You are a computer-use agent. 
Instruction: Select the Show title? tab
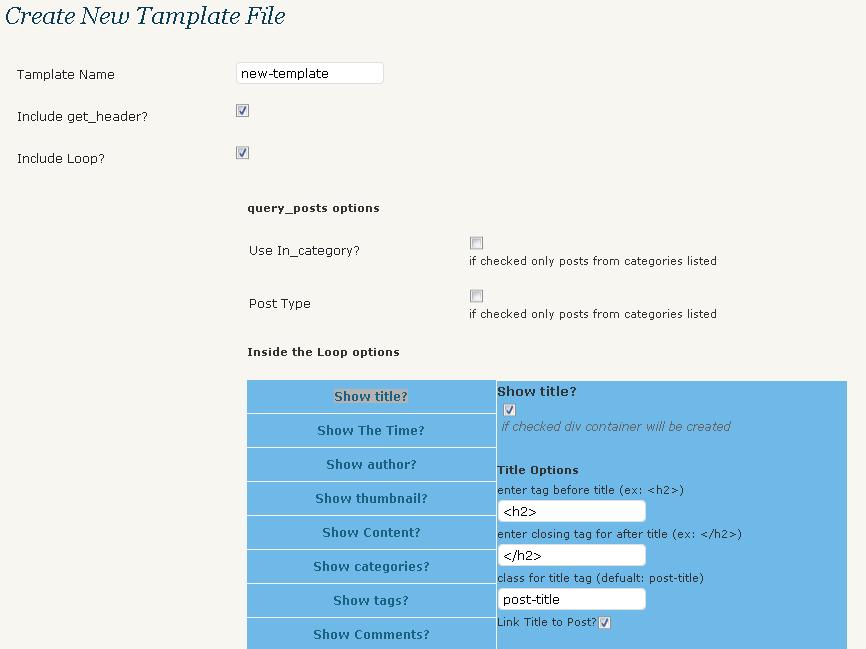(x=371, y=397)
